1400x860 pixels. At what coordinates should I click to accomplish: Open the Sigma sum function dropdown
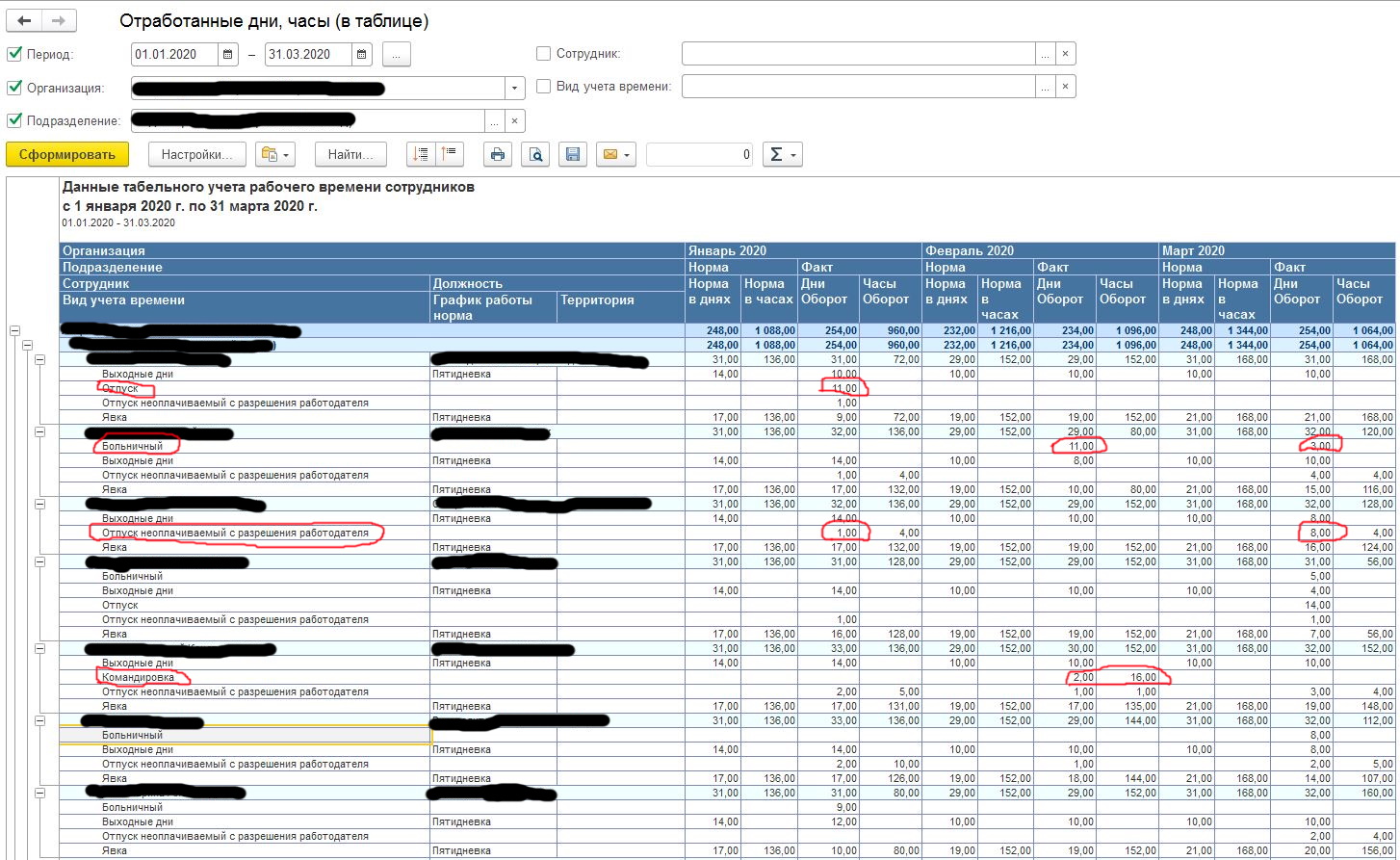tap(782, 154)
